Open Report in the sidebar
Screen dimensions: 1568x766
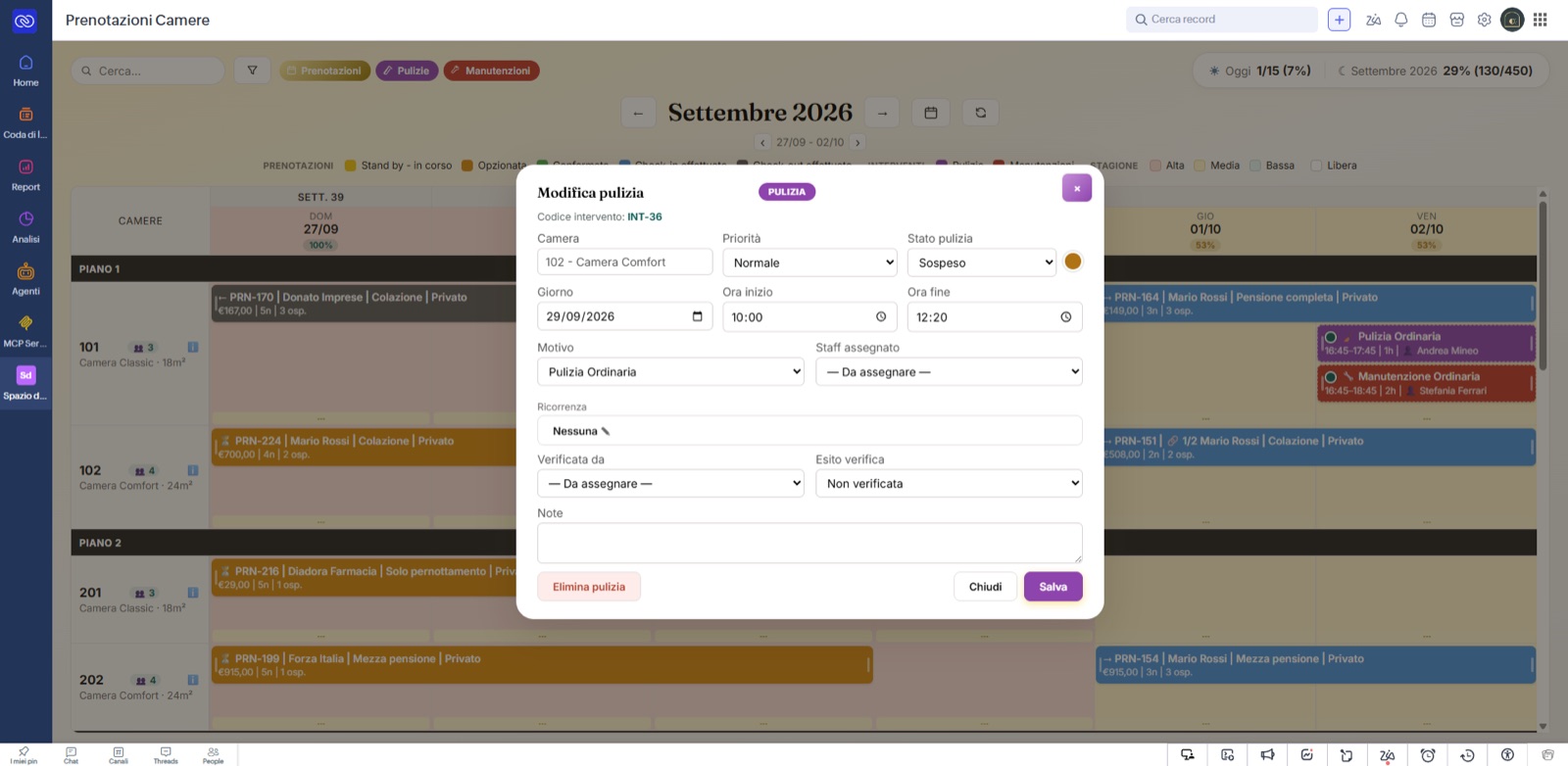[25, 175]
